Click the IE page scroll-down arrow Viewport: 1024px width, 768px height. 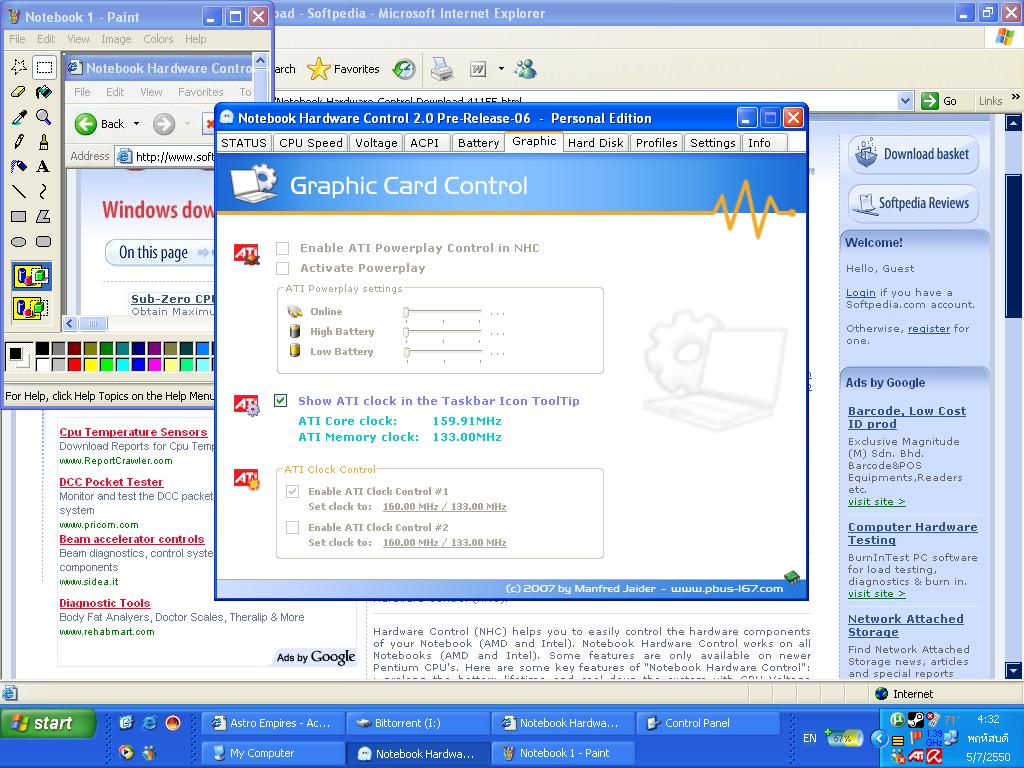point(1014,671)
